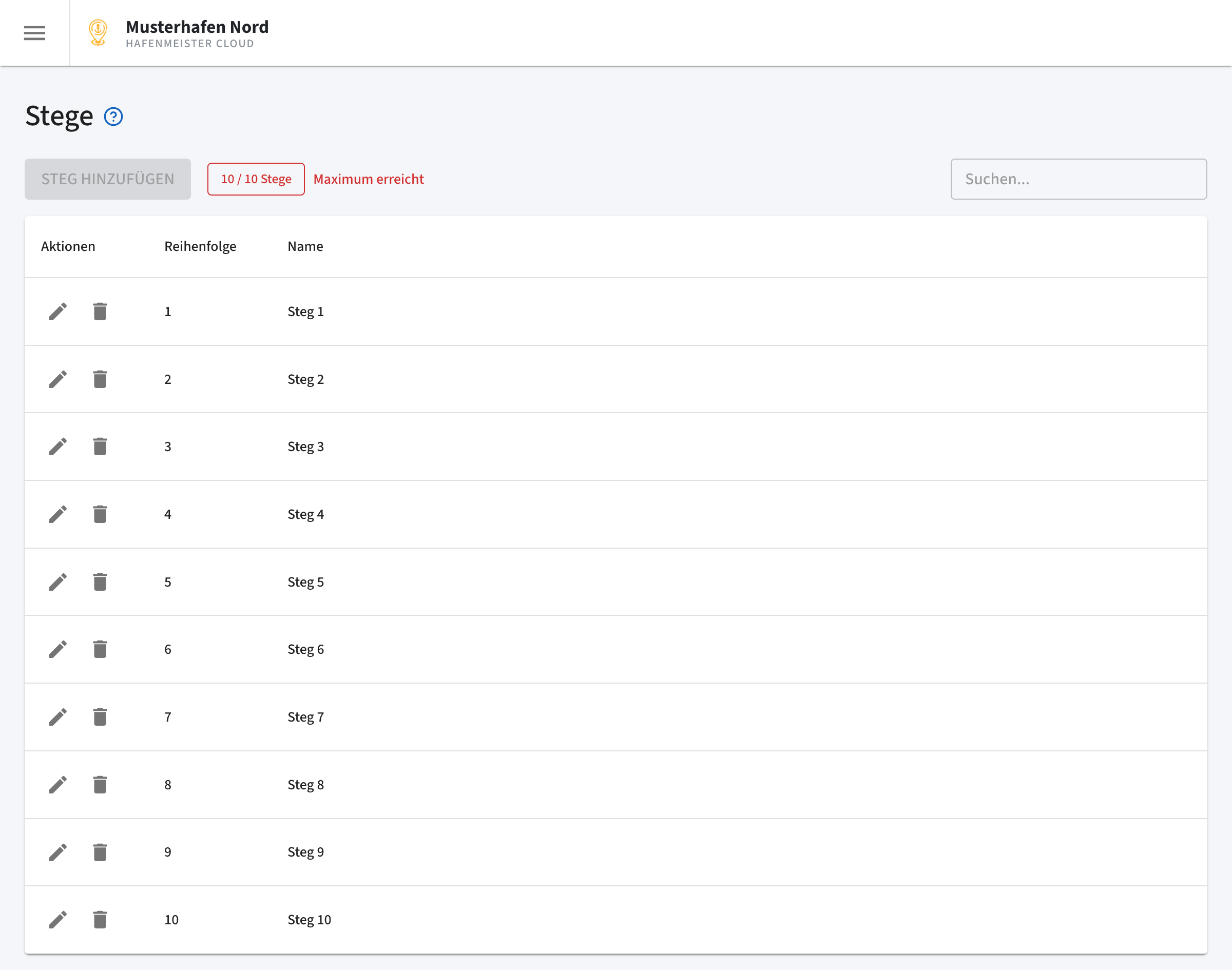Click into the Suchen search field
The height and width of the screenshot is (970, 1232).
(1078, 179)
